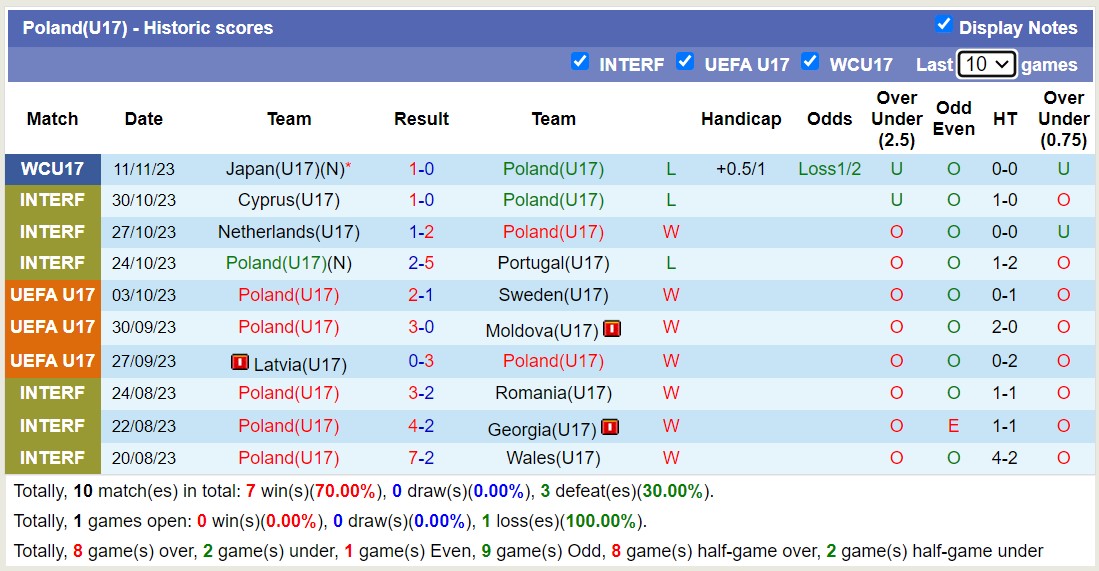
Task: Select the Romania(U17) team name
Action: coord(553,393)
